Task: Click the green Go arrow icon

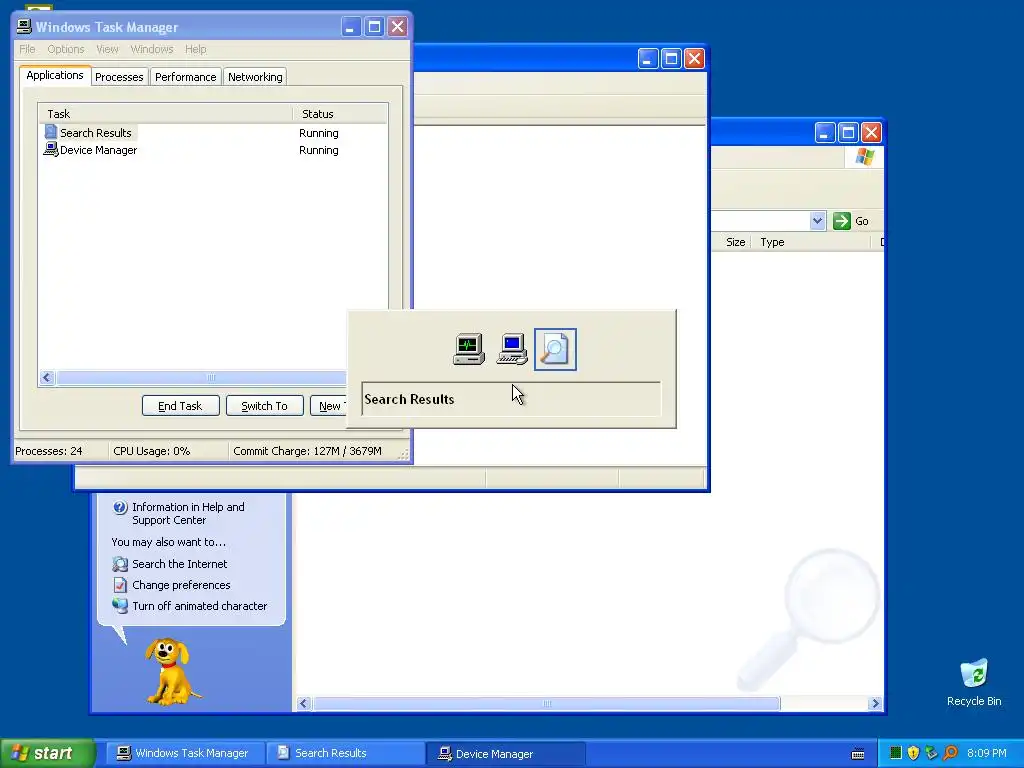Action: [842, 221]
